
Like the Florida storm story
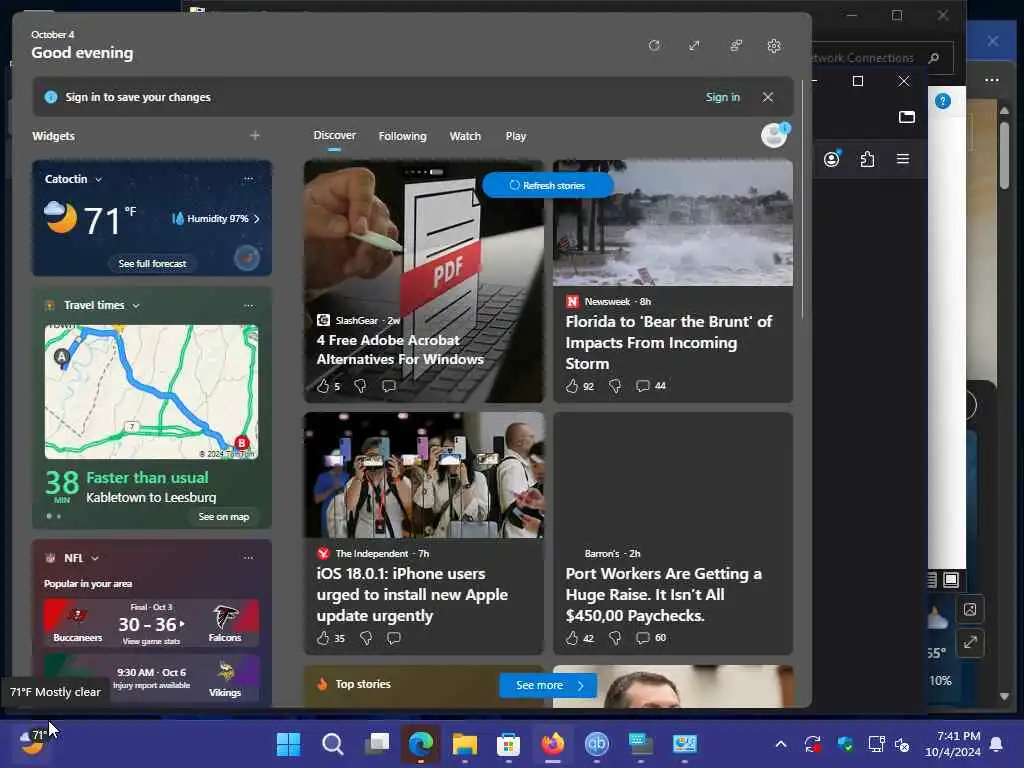point(572,386)
